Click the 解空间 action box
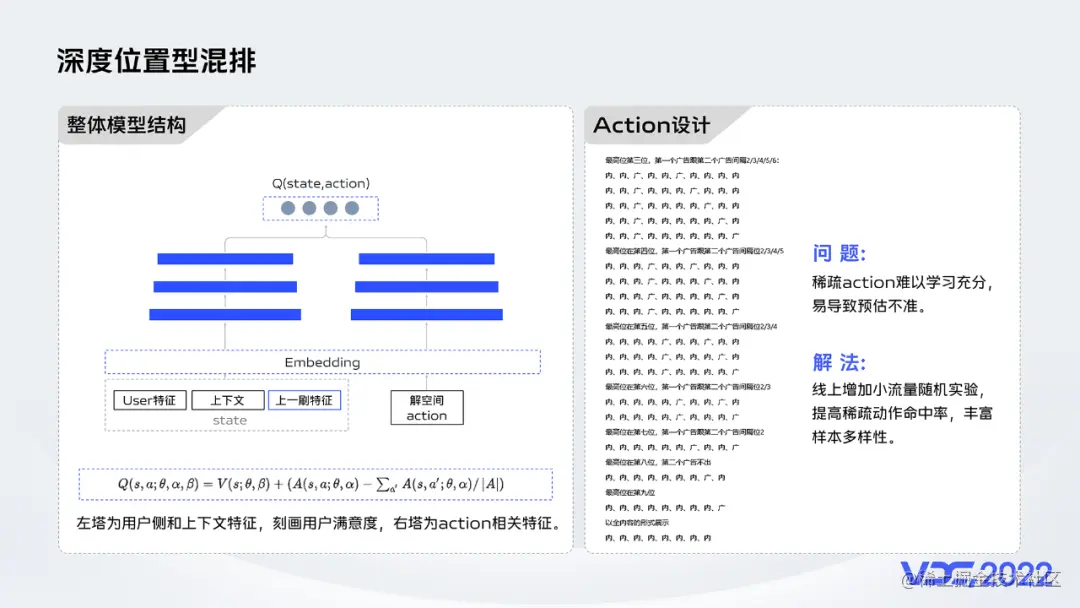Image resolution: width=1080 pixels, height=608 pixels. coord(426,407)
